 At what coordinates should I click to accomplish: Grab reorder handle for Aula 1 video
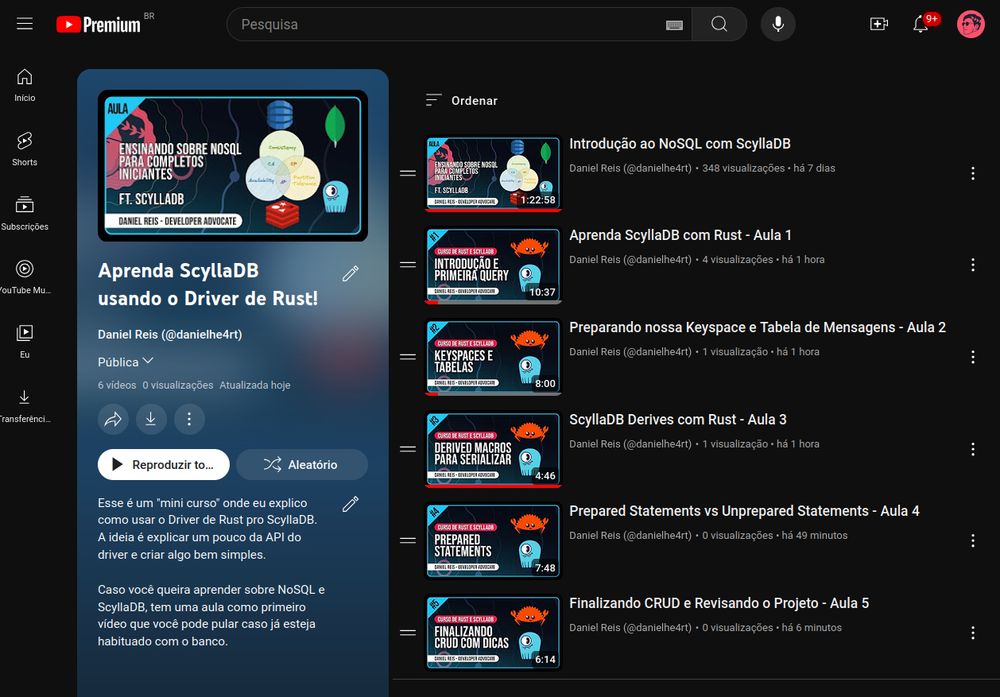point(408,265)
